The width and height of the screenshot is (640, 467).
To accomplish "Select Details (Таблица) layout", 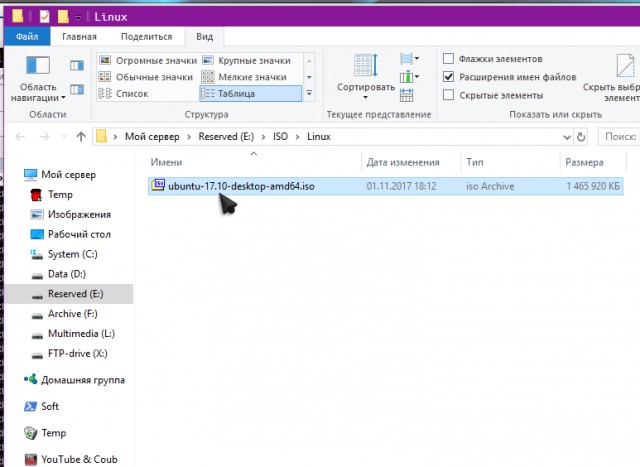I will coord(251,93).
